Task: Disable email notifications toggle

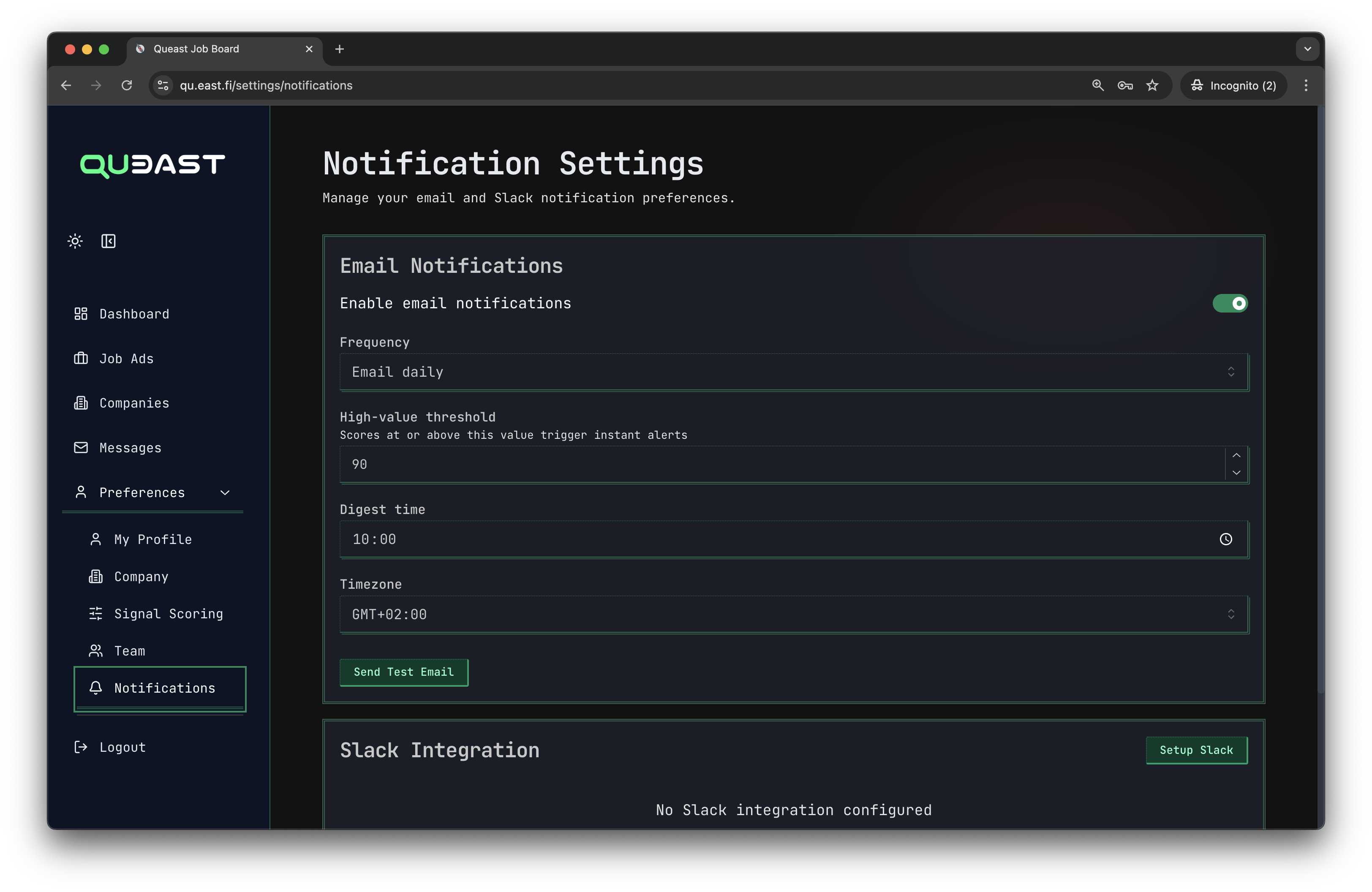Action: click(x=1230, y=304)
